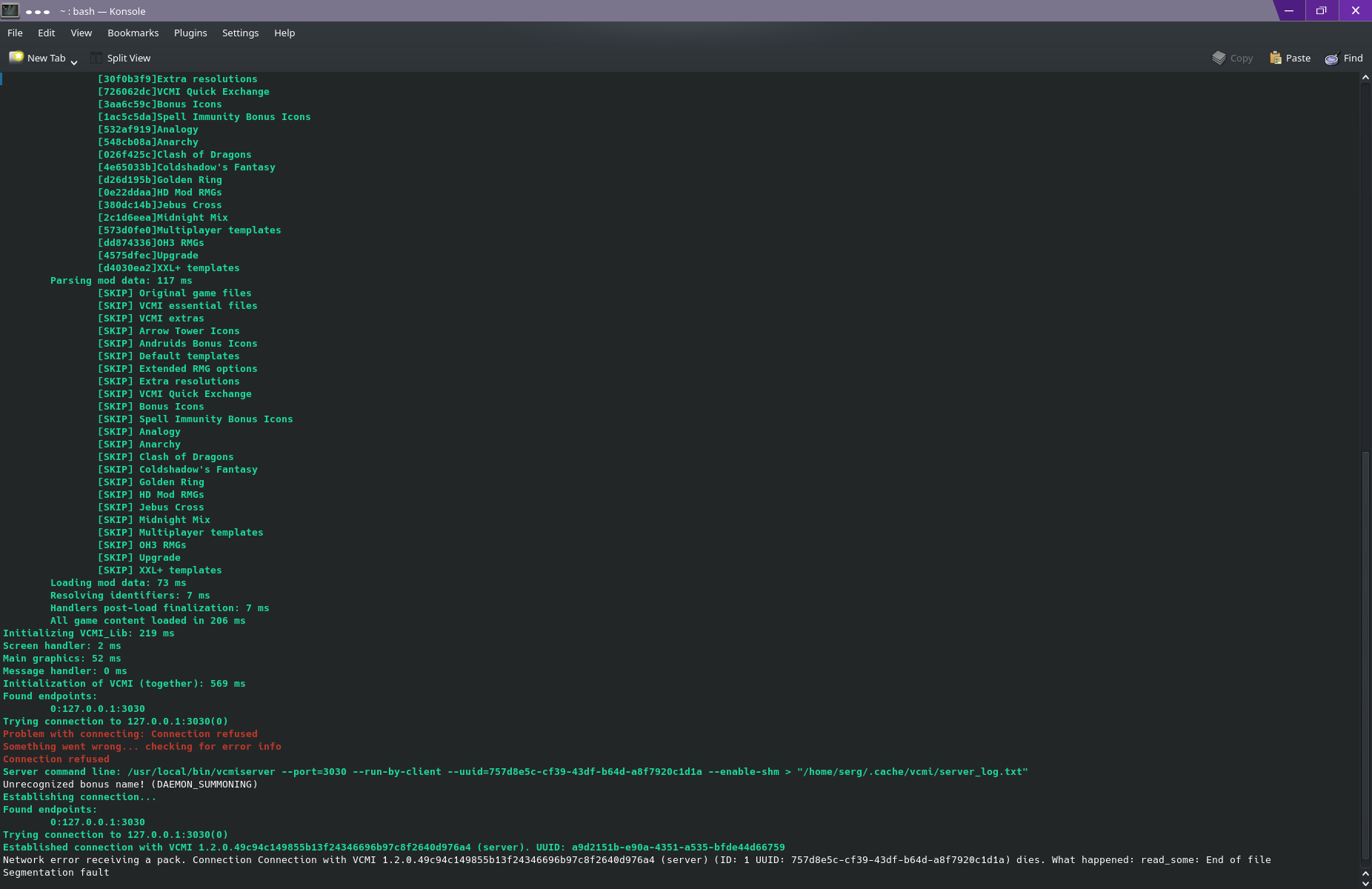This screenshot has width=1372, height=889.
Task: Click 'All game content loaded in 206 ms'
Action: 148,621
